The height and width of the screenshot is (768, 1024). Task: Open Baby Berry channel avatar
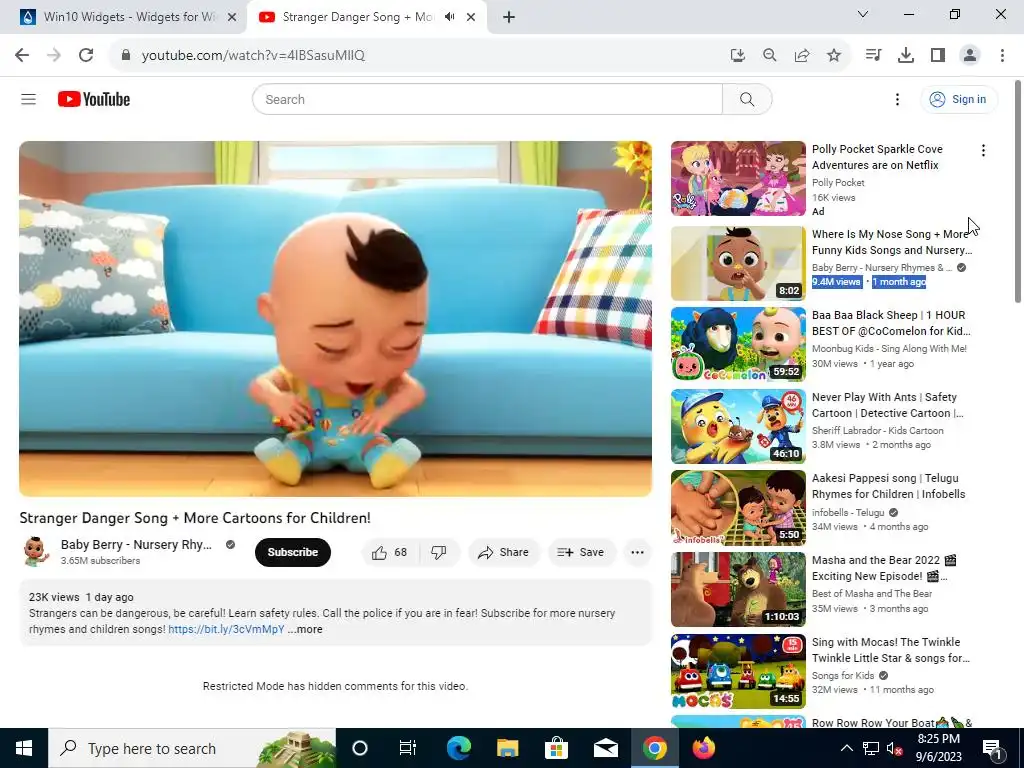pos(35,552)
